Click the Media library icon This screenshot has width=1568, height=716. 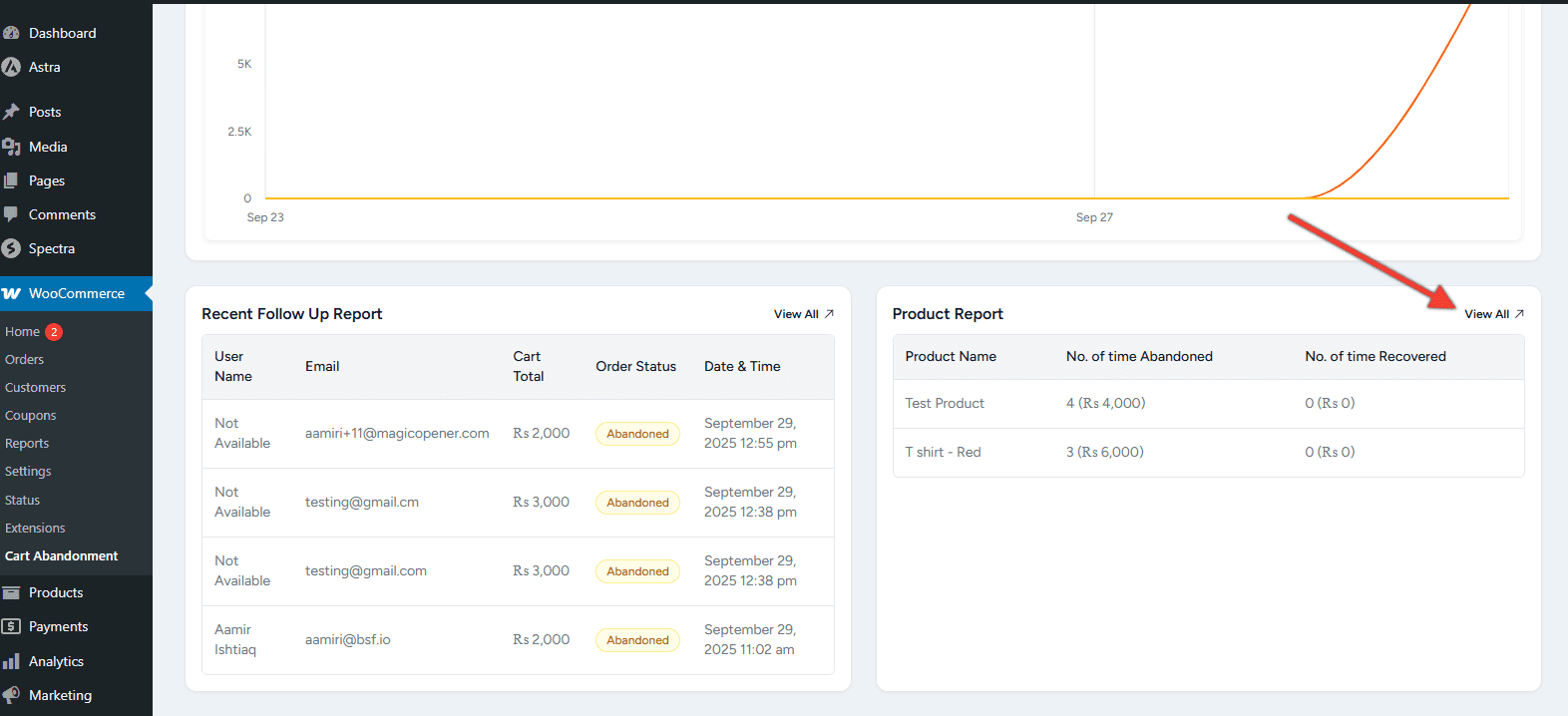[x=11, y=147]
